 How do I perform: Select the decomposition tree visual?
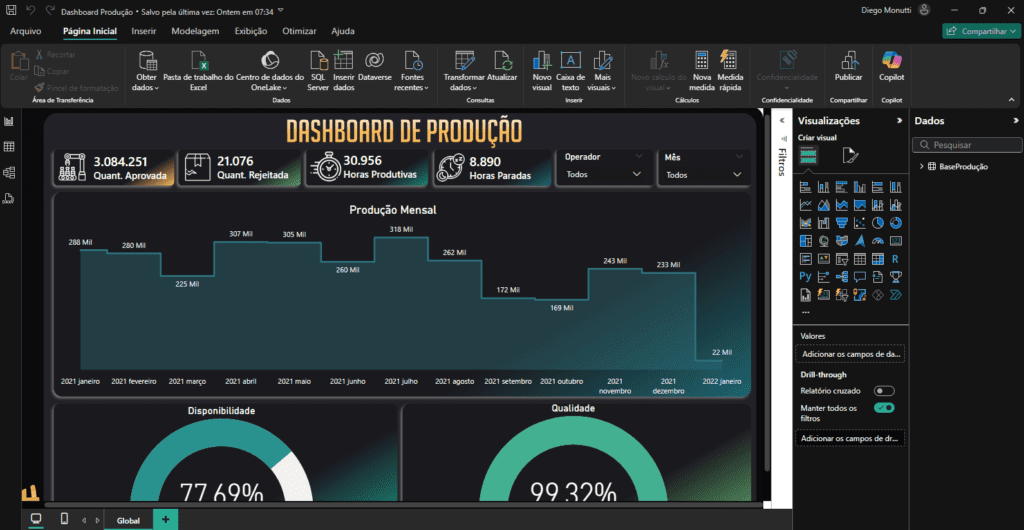(842, 277)
